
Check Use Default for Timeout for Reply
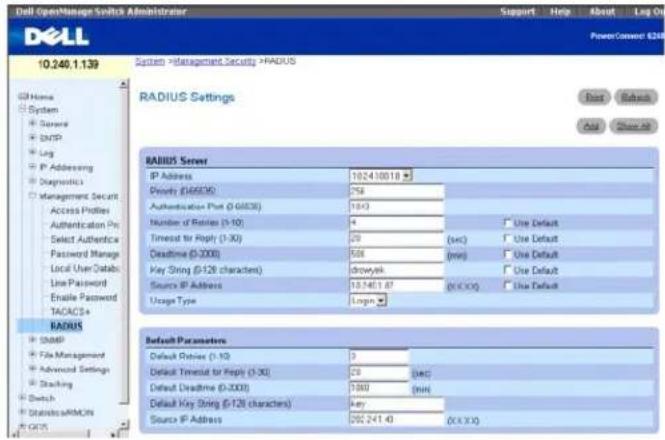point(507,238)
